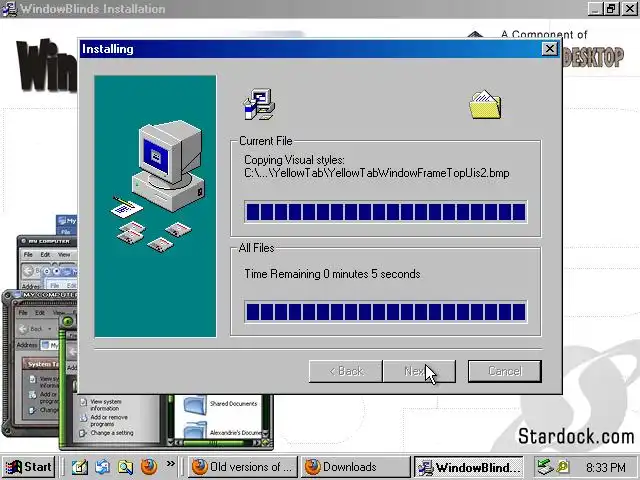640x480 pixels.
Task: Click the Cancel button in the Installing dialog
Action: pos(504,371)
